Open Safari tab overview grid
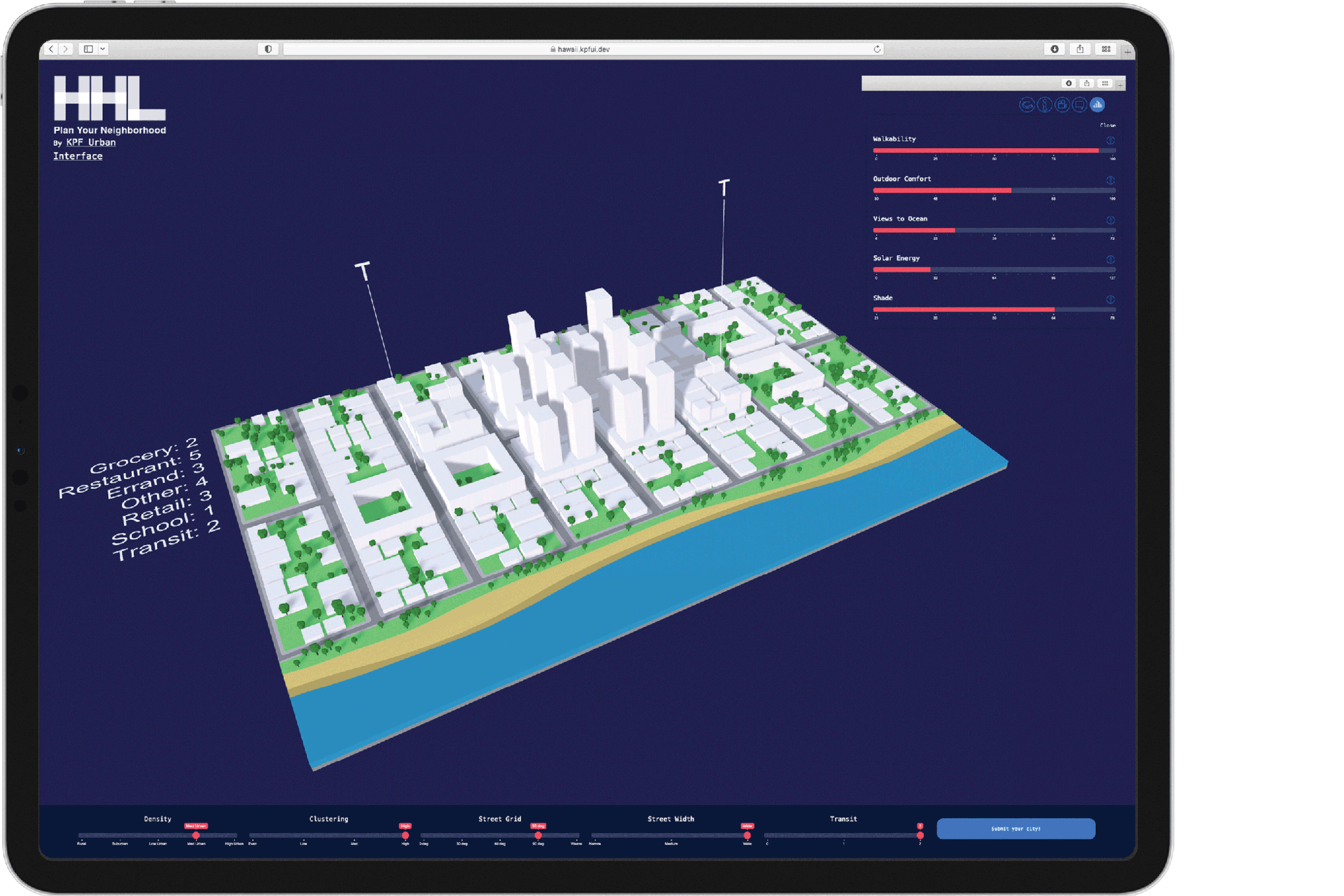1344x896 pixels. (1106, 49)
